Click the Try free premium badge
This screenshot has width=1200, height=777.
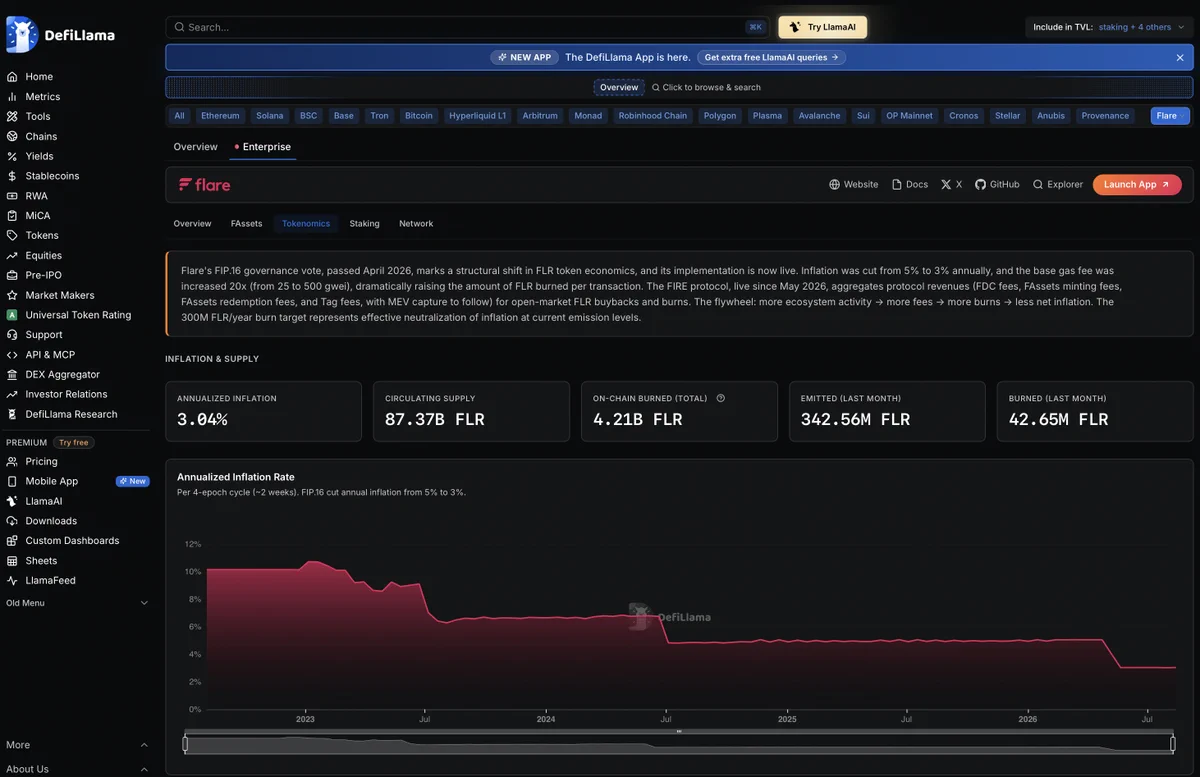(x=73, y=442)
